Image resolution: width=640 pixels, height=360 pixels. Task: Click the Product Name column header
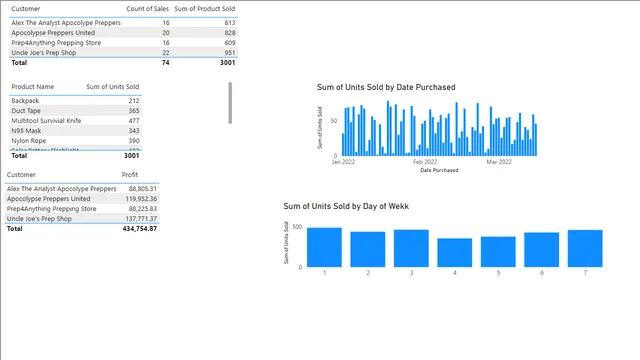(33, 87)
